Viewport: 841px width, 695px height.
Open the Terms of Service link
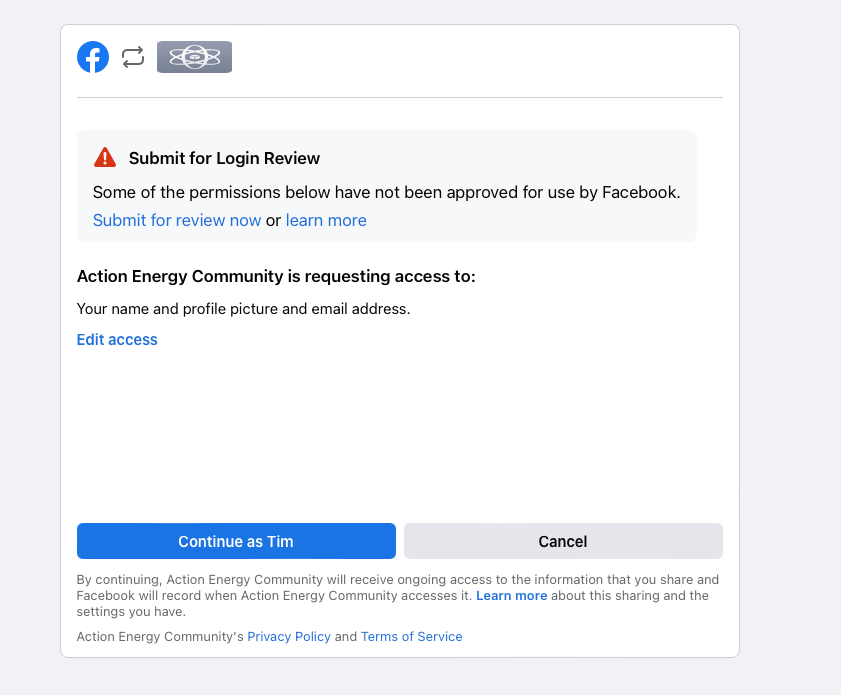411,636
